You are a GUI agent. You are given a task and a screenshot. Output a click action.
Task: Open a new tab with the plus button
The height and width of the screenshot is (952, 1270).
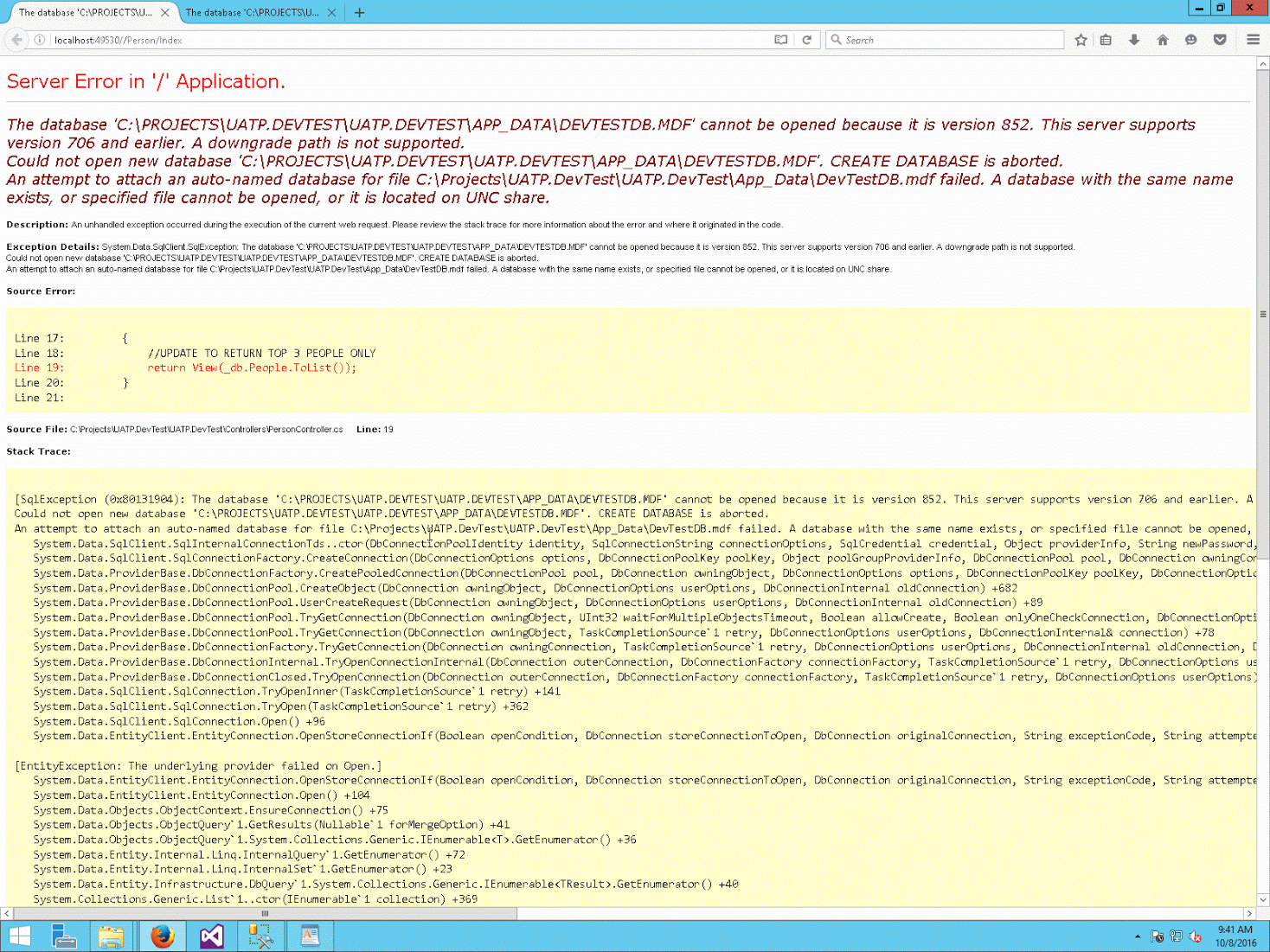pos(360,13)
